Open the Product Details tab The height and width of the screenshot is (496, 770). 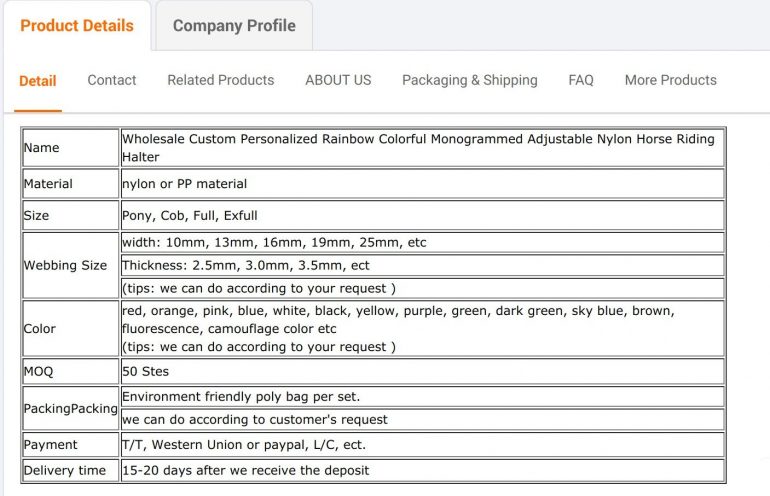point(77,26)
